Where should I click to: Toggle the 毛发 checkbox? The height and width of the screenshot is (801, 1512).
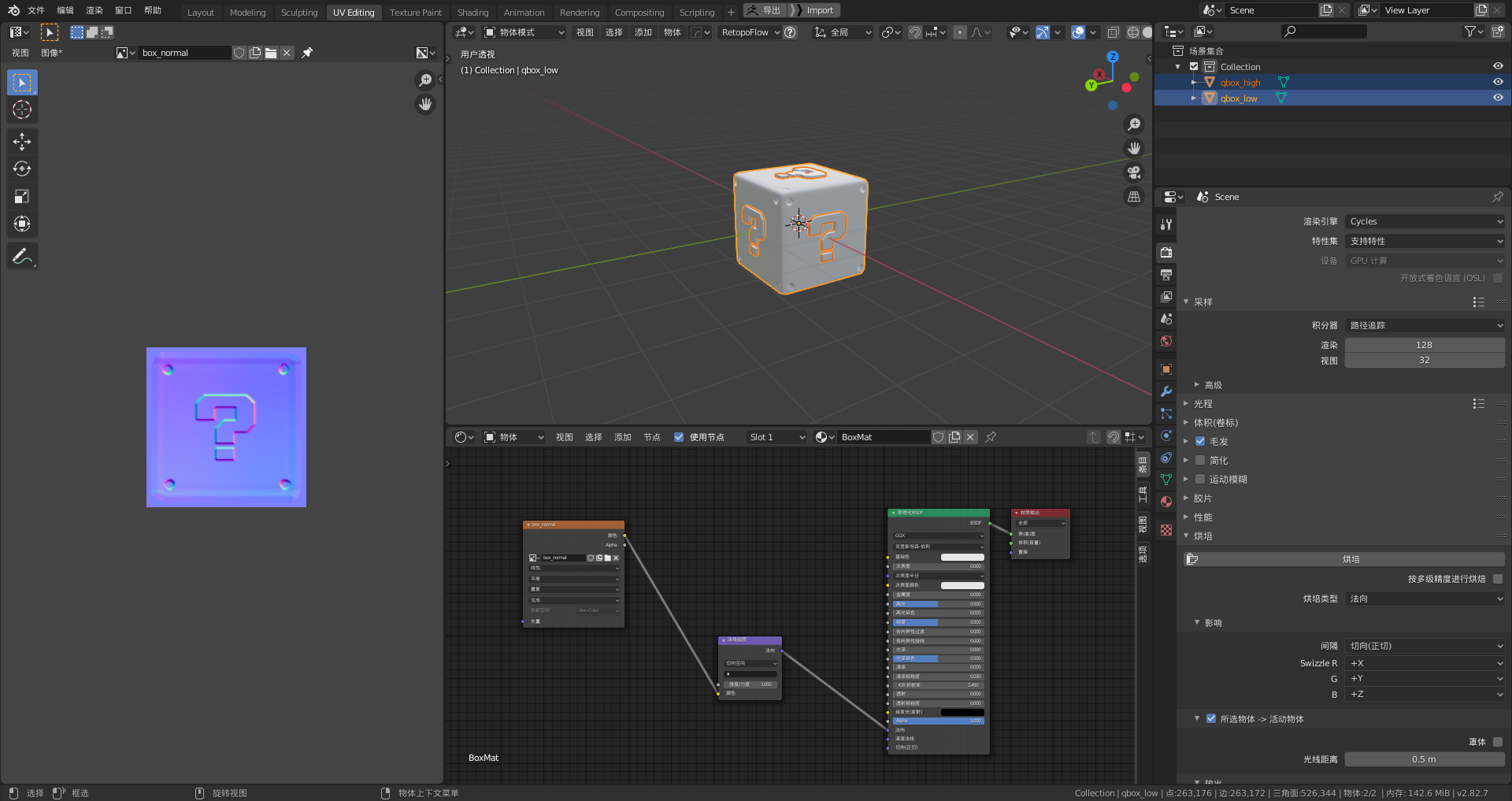tap(1200, 442)
